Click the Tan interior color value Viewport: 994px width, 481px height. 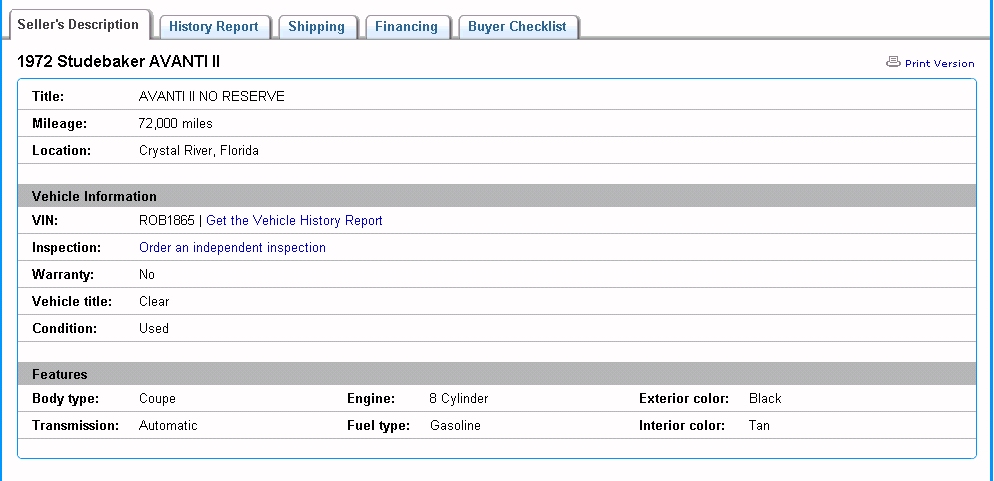pos(759,425)
